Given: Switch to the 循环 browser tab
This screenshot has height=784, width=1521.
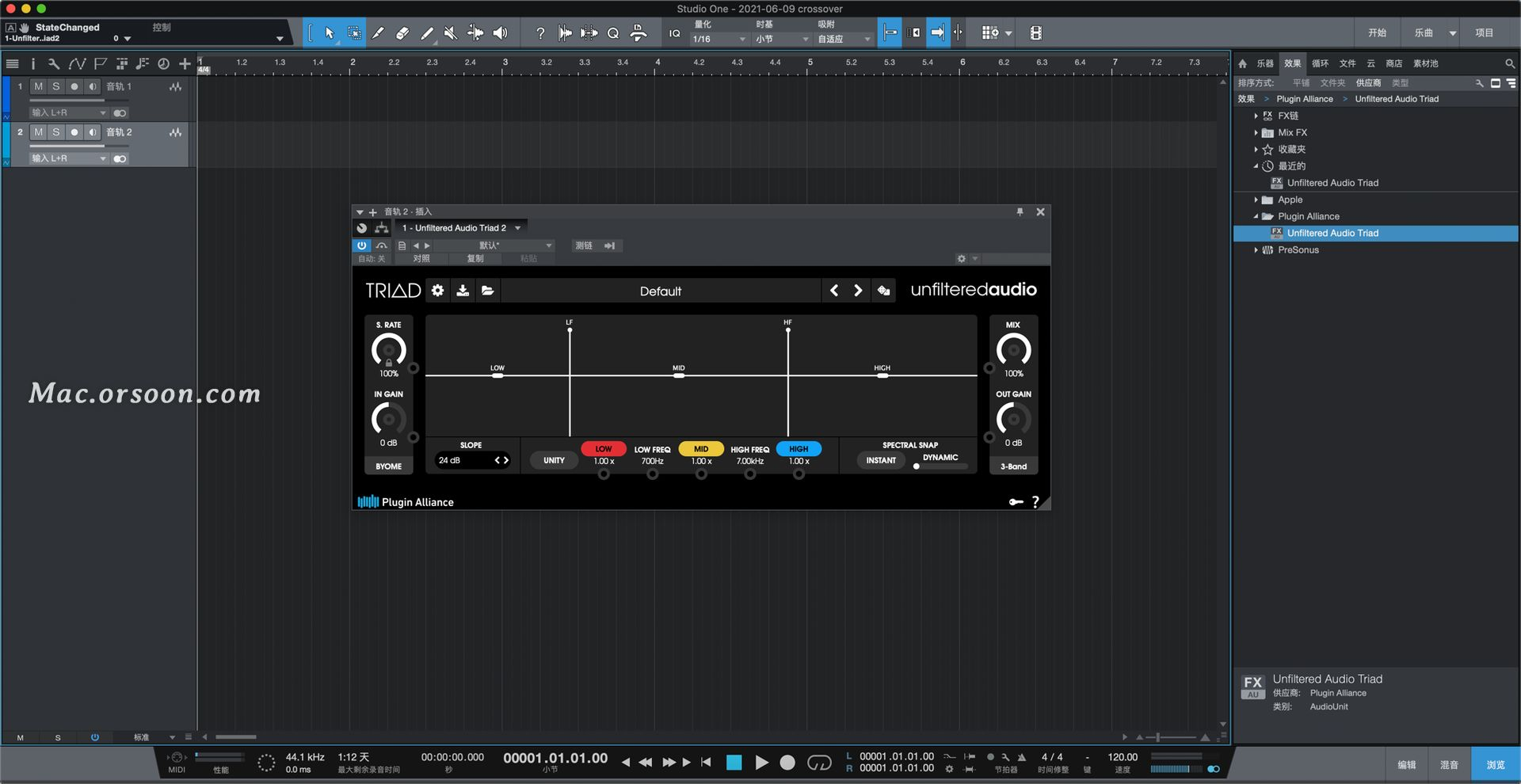Looking at the screenshot, I should 1321,63.
